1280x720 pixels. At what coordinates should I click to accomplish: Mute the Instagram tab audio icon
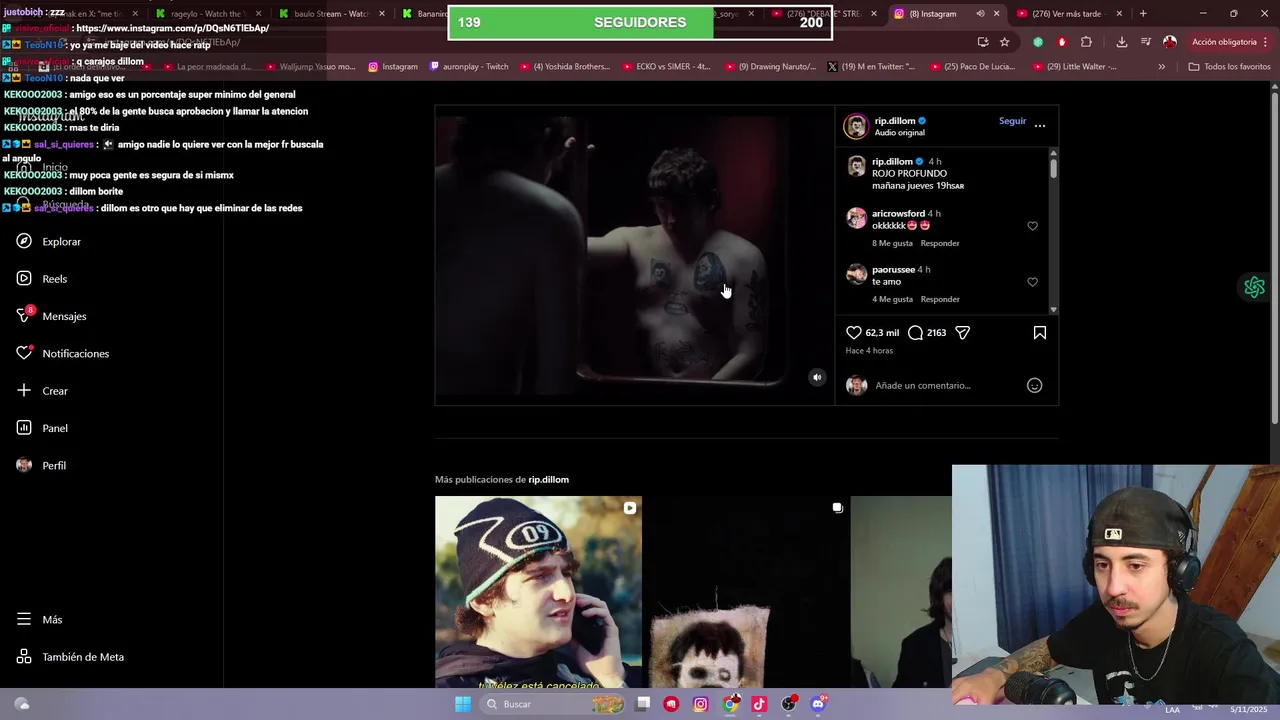979,14
